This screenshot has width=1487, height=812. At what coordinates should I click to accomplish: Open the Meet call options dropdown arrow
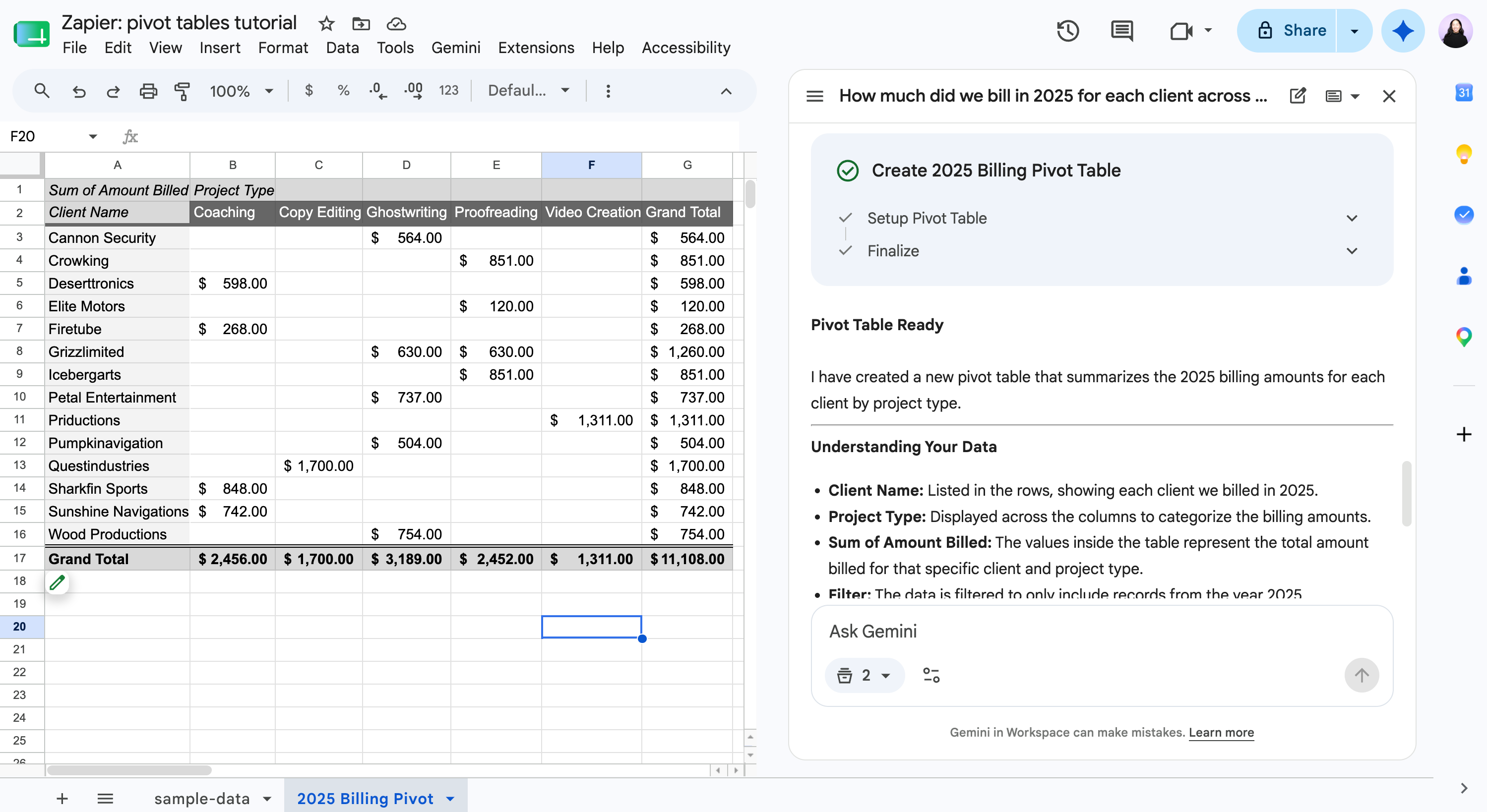pos(1208,31)
